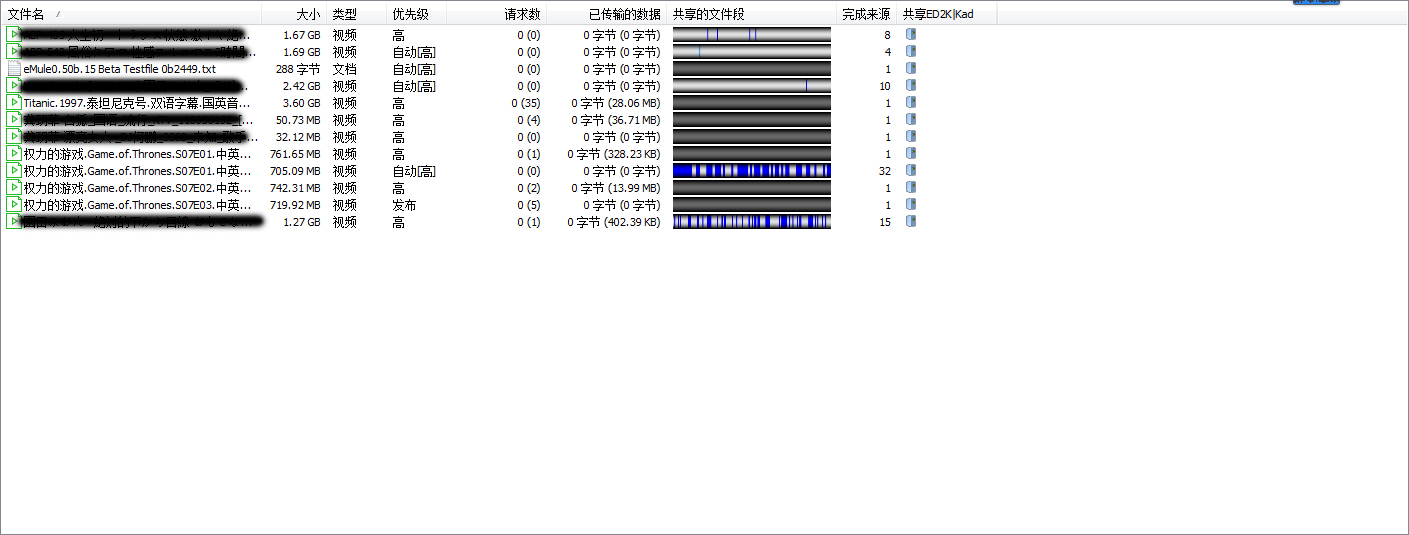Viewport: 1409px width, 535px height.
Task: Click the size value 761.65 MB
Action: tap(295, 154)
